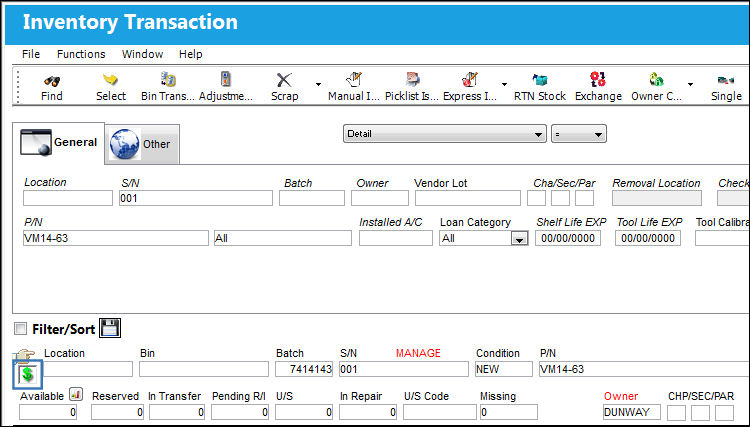This screenshot has width=750, height=427.
Task: Click the Available quantity field
Action: 48,412
